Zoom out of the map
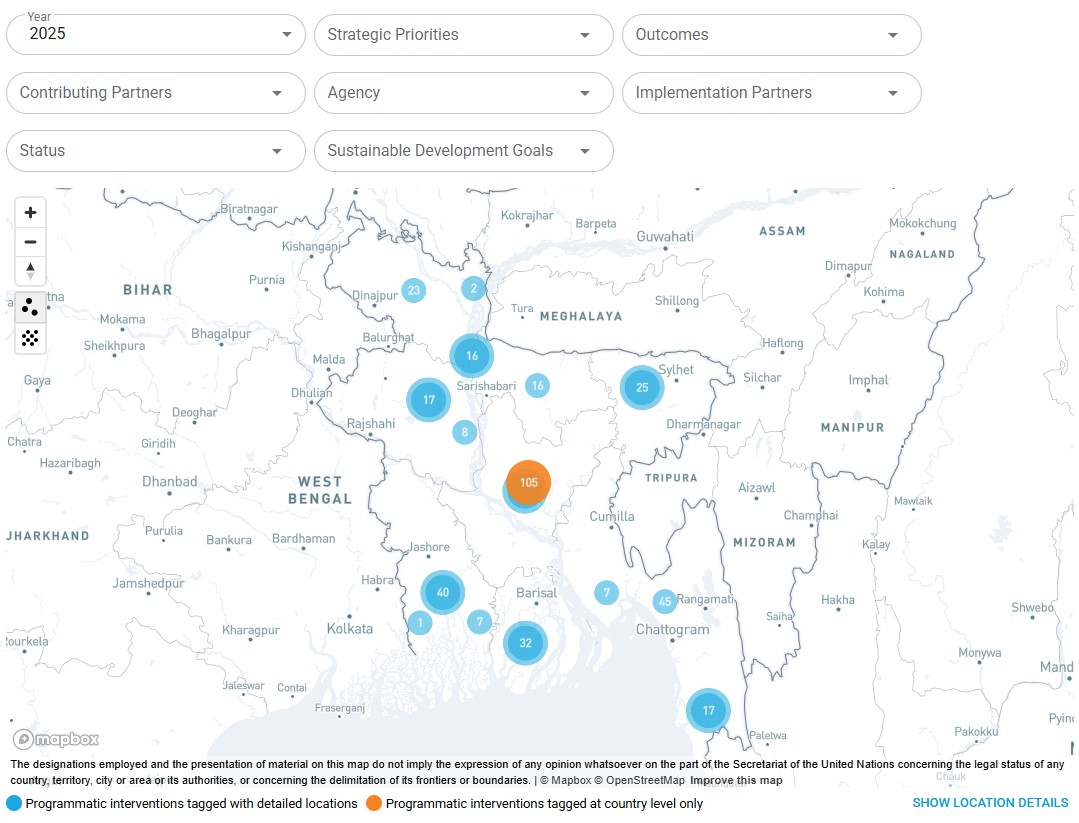 [x=30, y=242]
